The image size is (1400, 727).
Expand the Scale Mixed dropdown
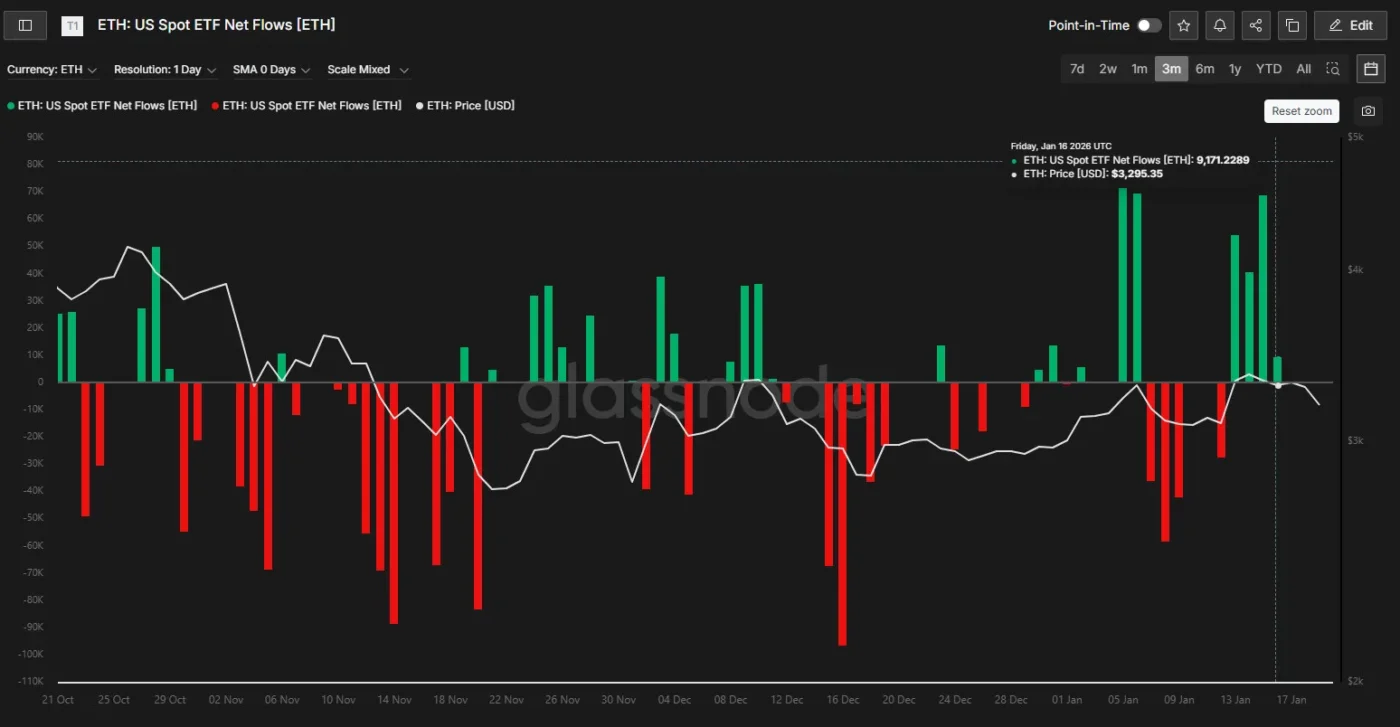pos(368,70)
